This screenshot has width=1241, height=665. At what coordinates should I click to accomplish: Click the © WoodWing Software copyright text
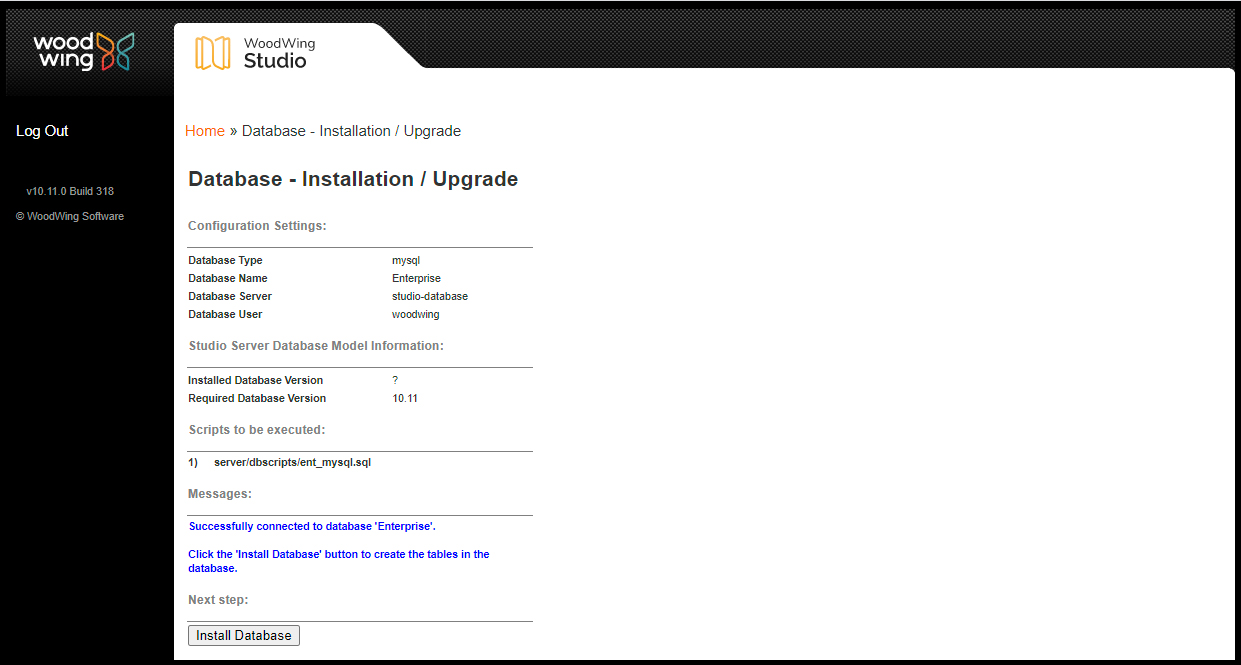coord(70,216)
